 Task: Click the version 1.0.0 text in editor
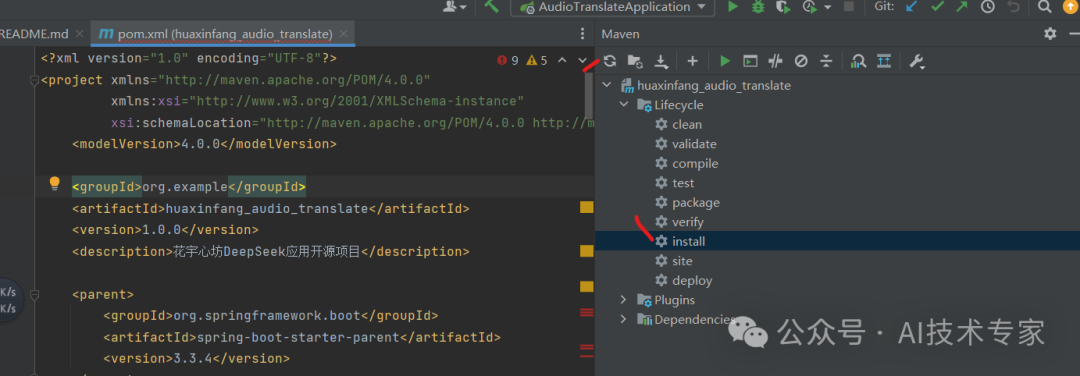pos(161,230)
